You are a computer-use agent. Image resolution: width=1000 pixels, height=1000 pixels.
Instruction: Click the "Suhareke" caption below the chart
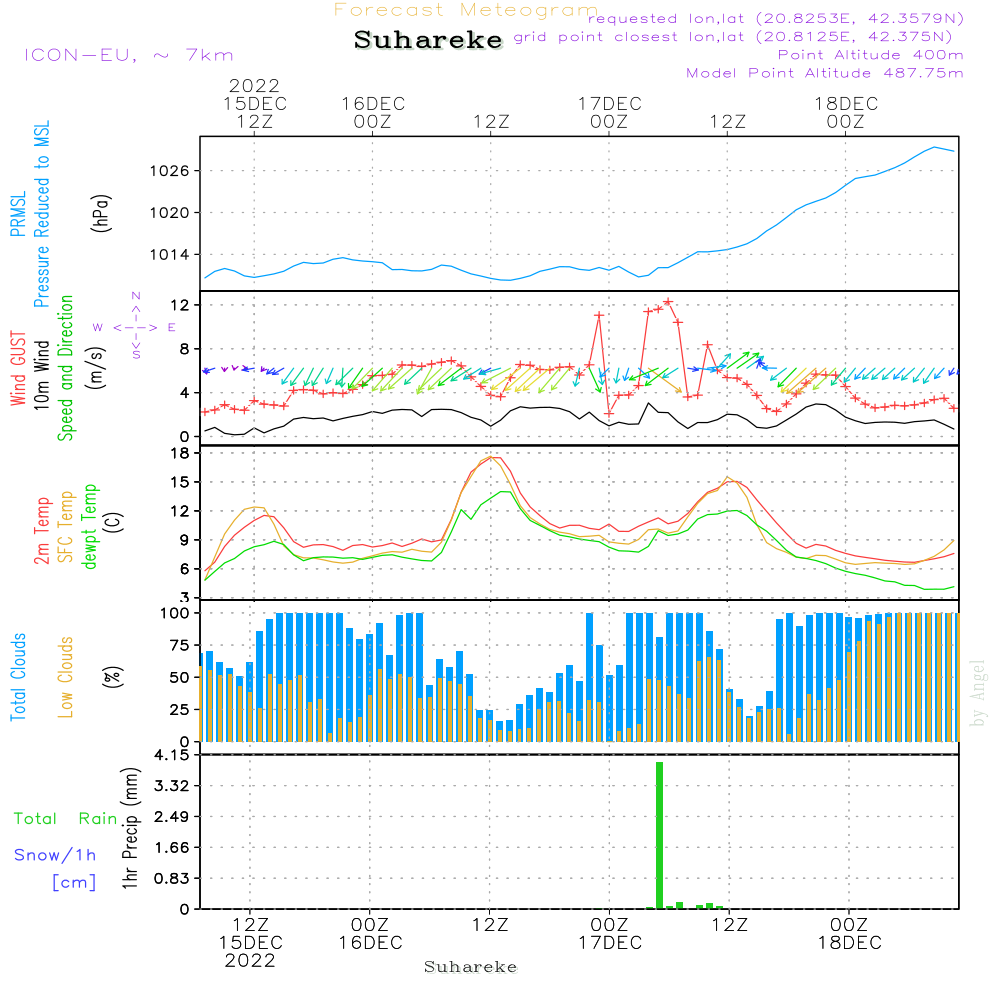(470, 967)
